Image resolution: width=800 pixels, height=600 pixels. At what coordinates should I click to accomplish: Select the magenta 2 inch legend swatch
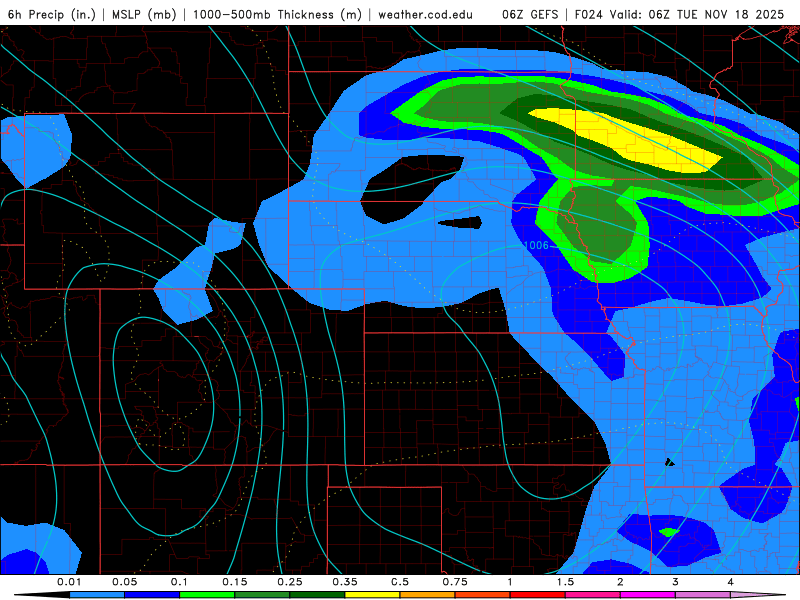click(x=648, y=595)
